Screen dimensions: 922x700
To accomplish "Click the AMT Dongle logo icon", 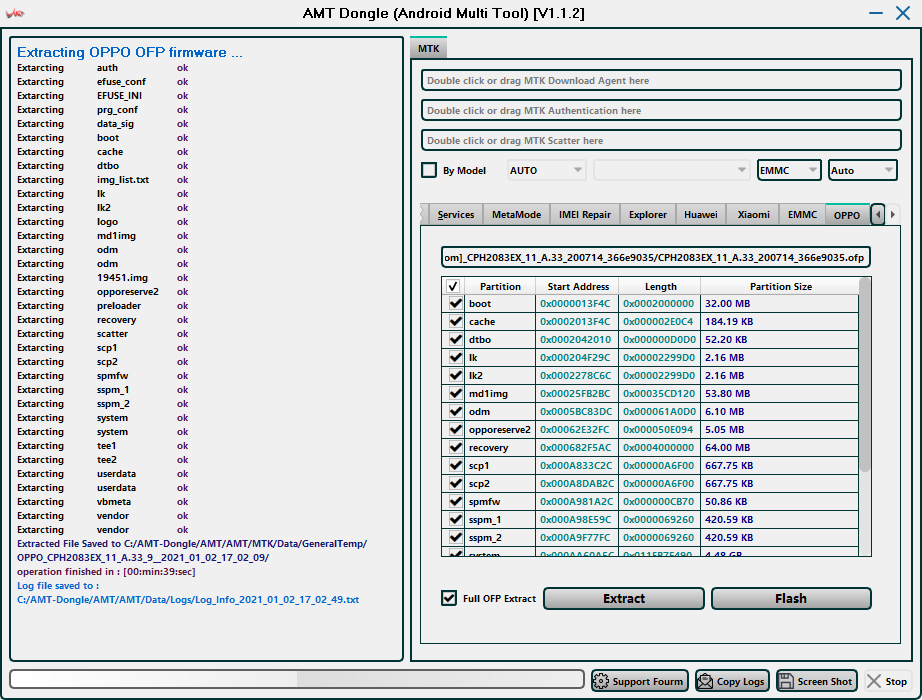I will coord(14,13).
